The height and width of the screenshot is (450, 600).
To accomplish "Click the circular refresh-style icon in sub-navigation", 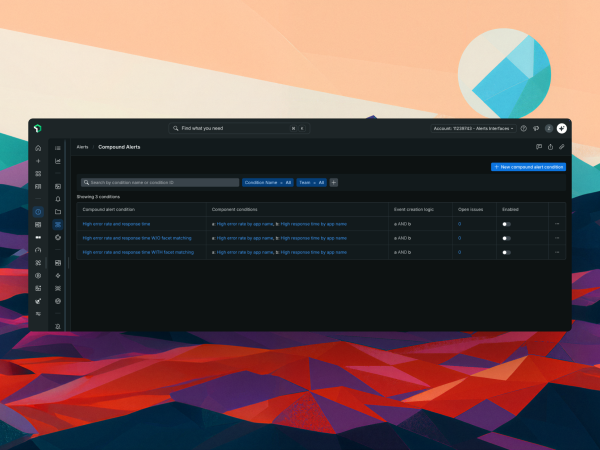I will click(58, 237).
